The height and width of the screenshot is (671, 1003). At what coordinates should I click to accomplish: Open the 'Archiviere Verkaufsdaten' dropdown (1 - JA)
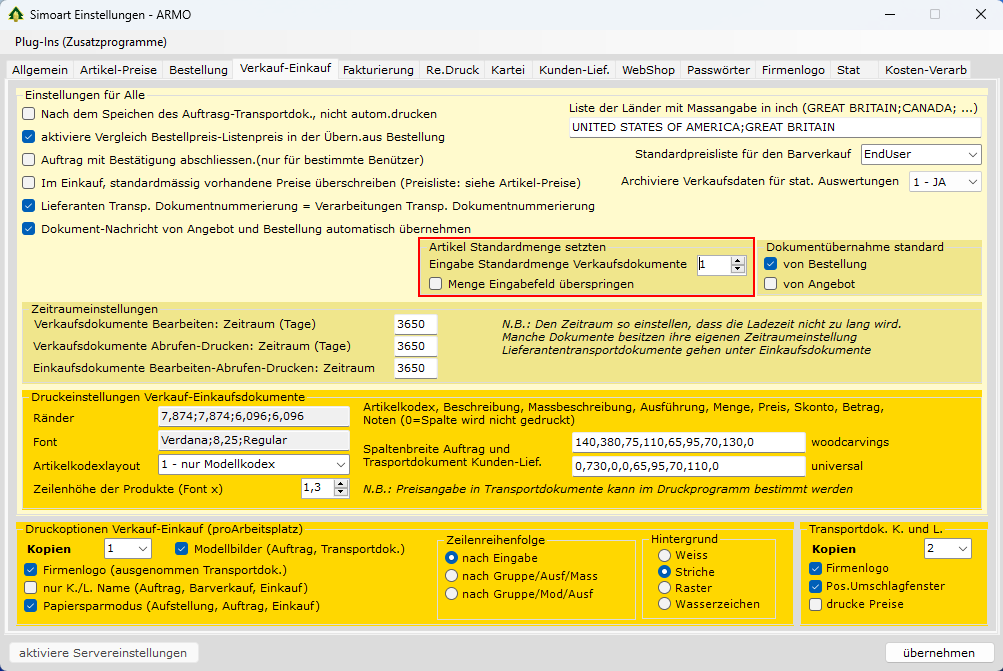tap(945, 182)
